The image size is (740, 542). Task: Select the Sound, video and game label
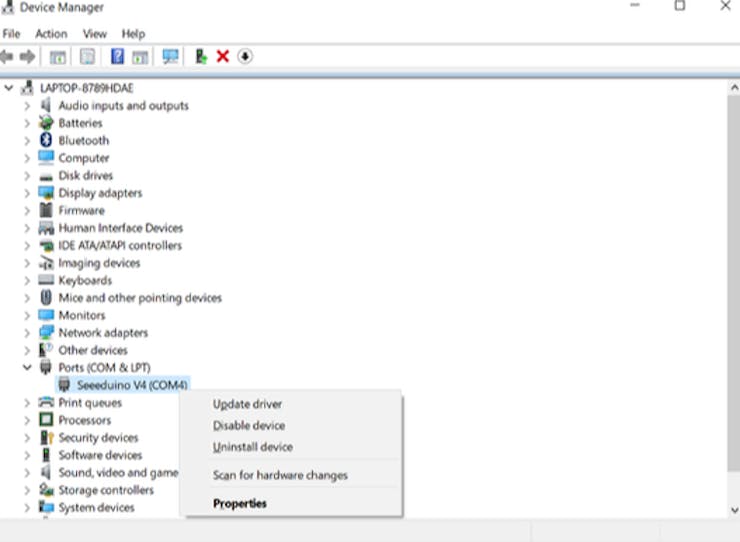118,473
